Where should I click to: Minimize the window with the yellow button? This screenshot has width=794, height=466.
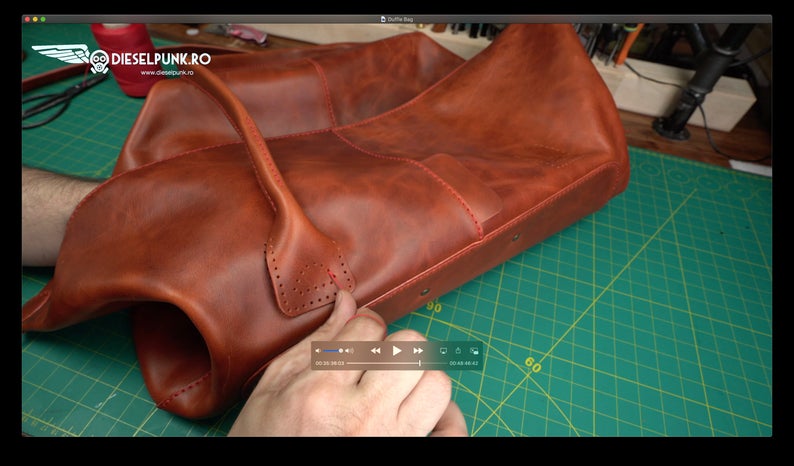pyautogui.click(x=36, y=19)
